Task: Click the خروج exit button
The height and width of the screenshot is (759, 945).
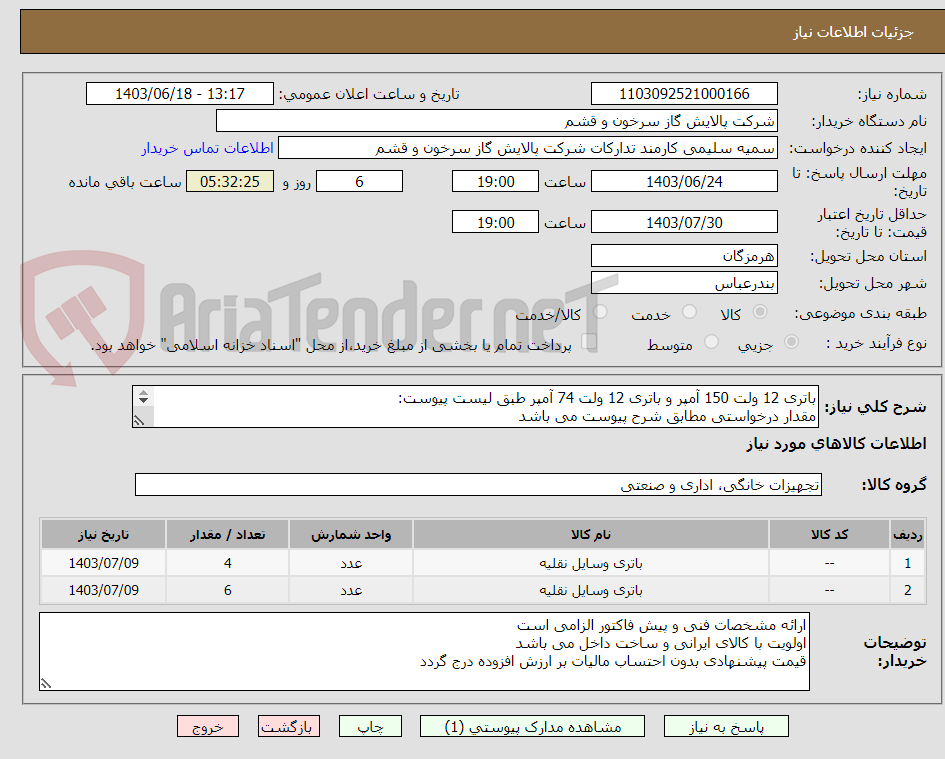Action: [208, 726]
